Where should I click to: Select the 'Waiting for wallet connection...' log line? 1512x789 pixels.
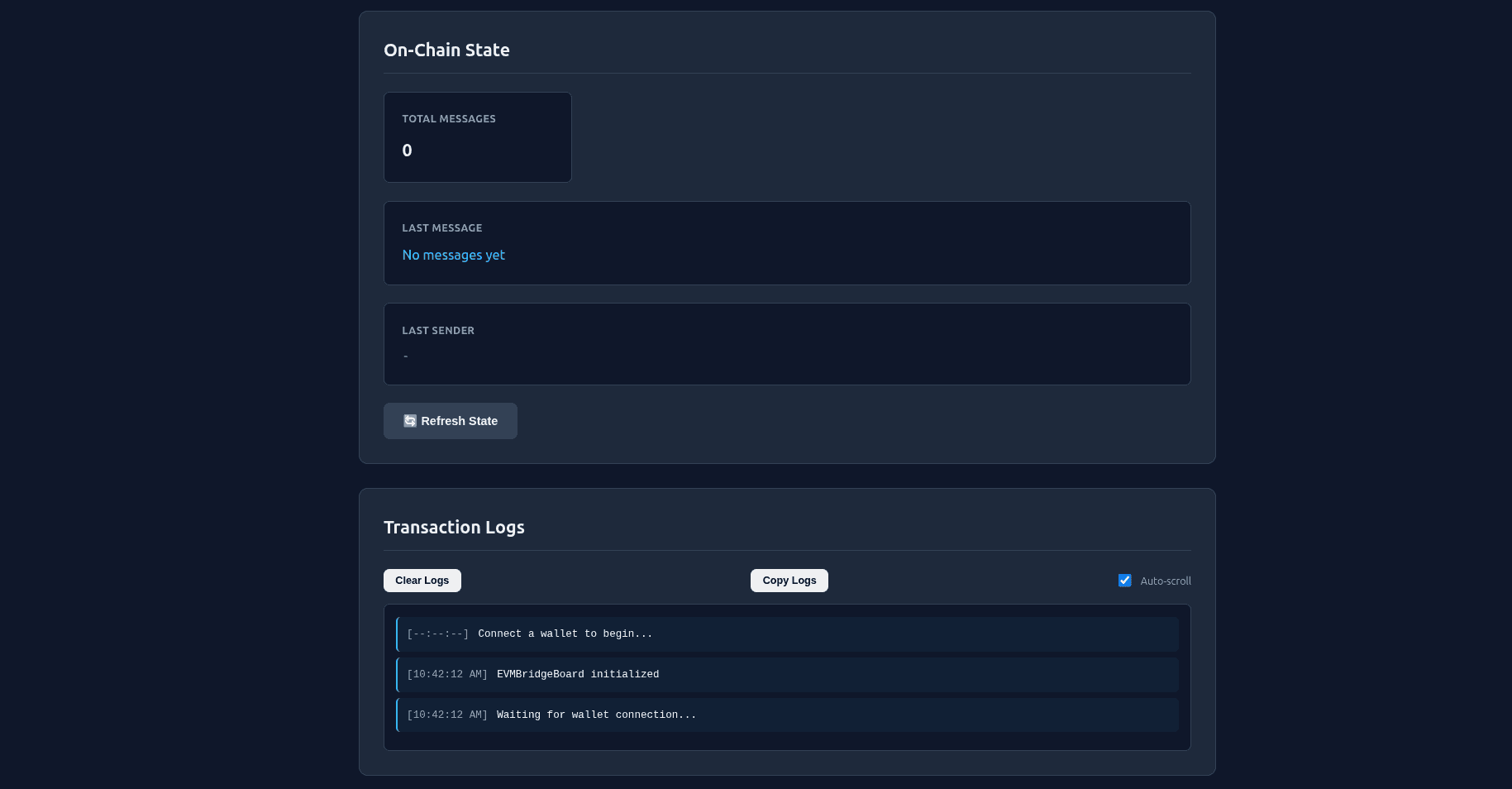[788, 715]
